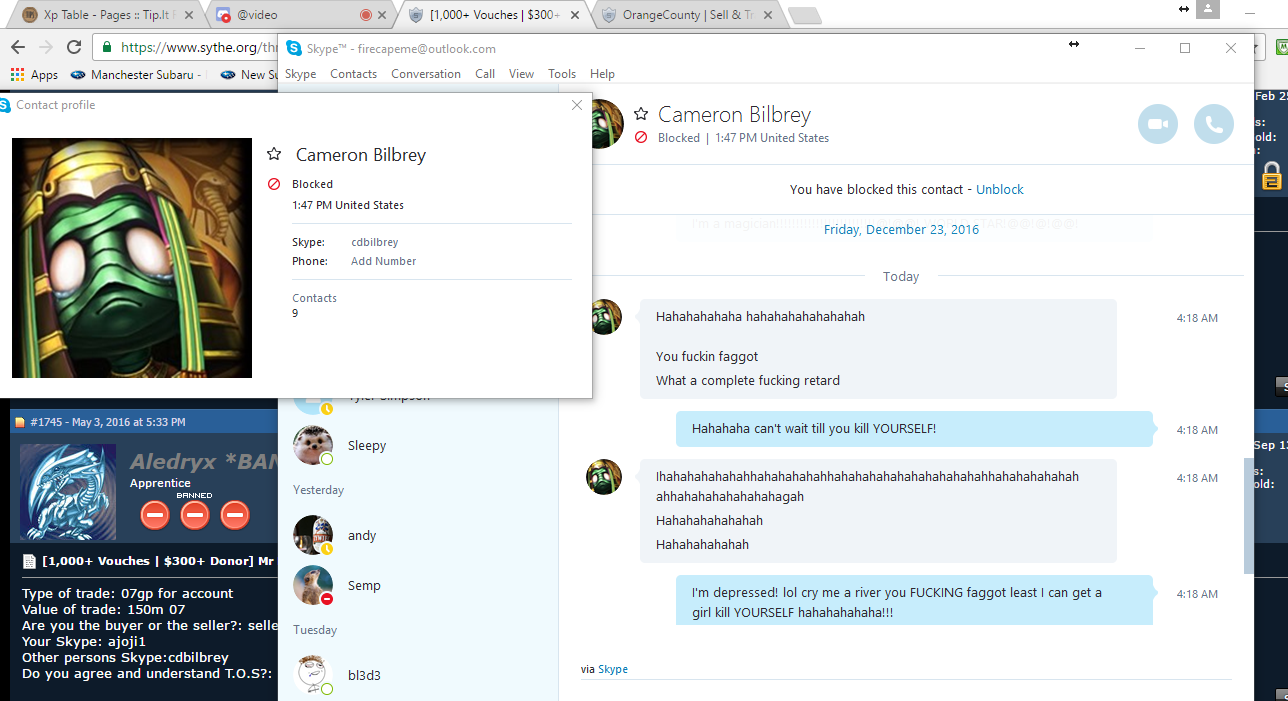Viewport: 1288px width, 701px height.
Task: Click the Contacts count 9
Action: [x=295, y=313]
